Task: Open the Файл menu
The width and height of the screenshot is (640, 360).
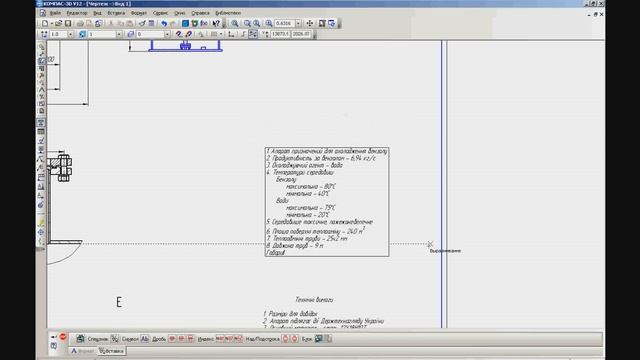Action: coord(55,13)
